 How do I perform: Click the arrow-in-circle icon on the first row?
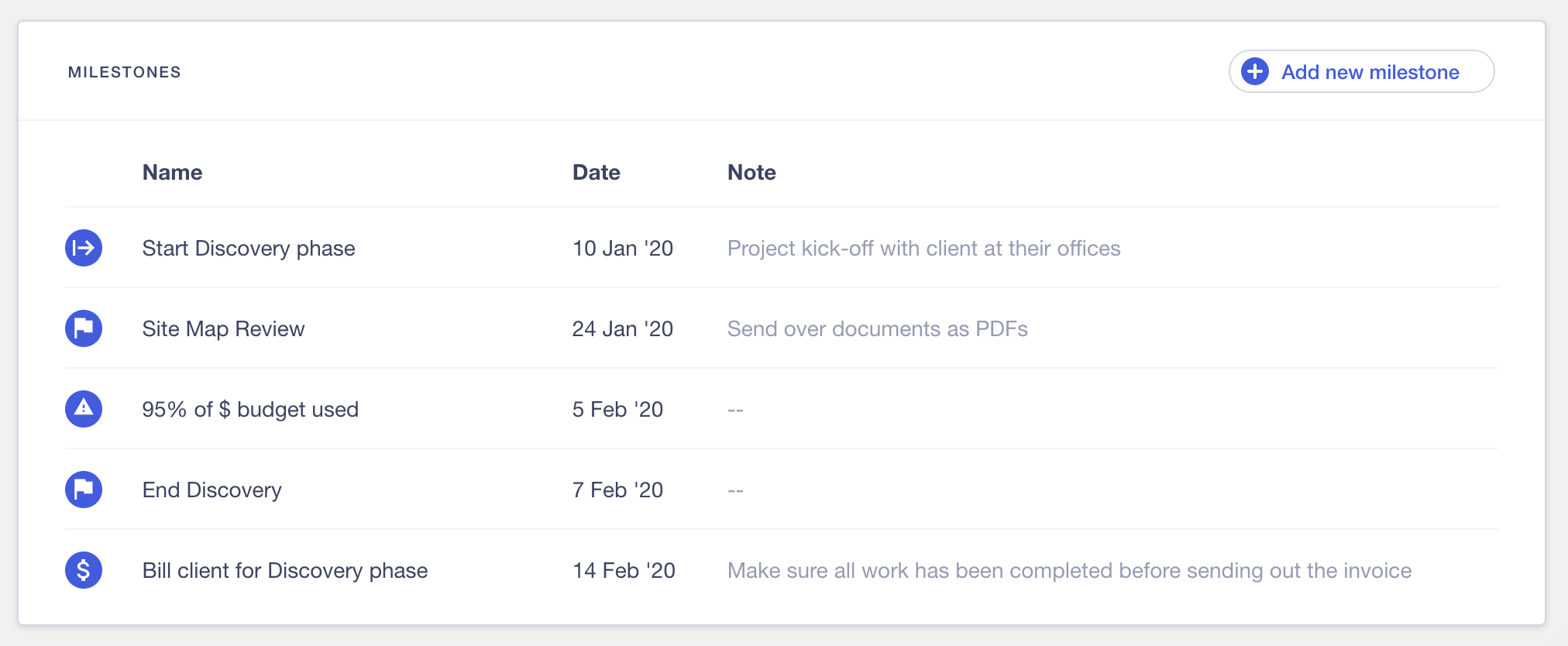[84, 248]
